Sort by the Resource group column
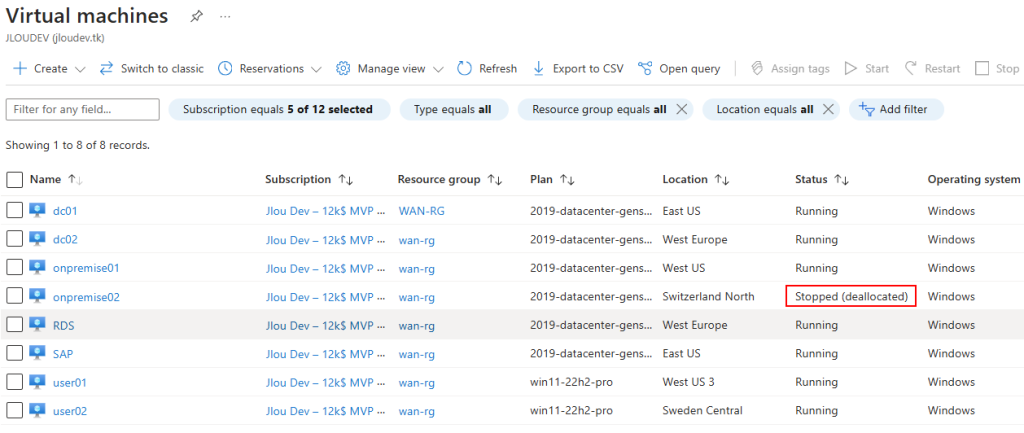The height and width of the screenshot is (433, 1024). (x=495, y=180)
